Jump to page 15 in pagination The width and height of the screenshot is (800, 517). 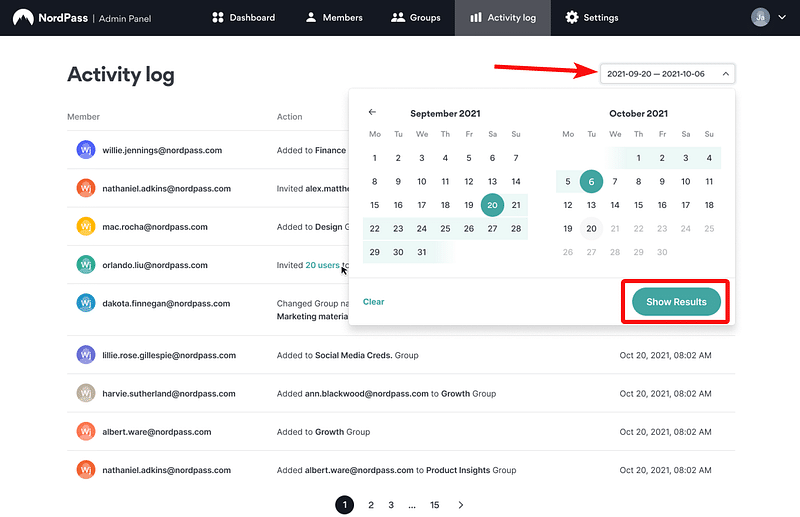point(435,505)
